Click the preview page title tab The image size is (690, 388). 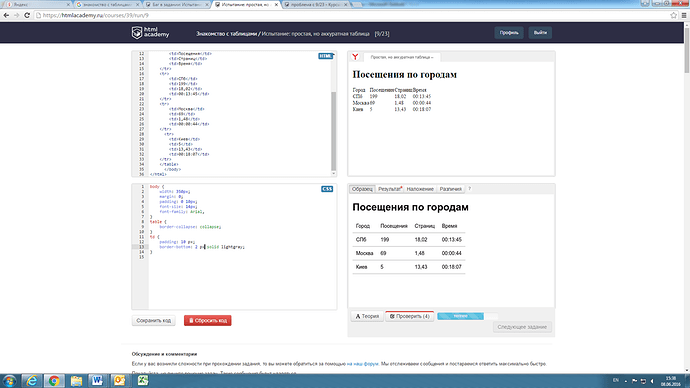(x=401, y=57)
